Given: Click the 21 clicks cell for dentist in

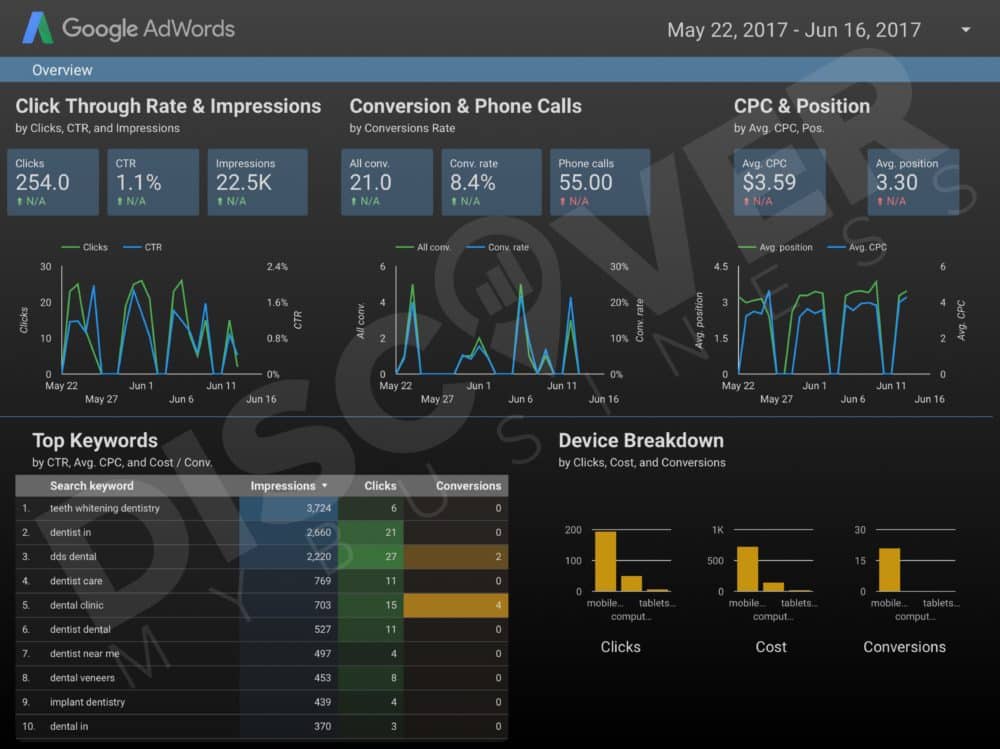Looking at the screenshot, I should coord(371,533).
